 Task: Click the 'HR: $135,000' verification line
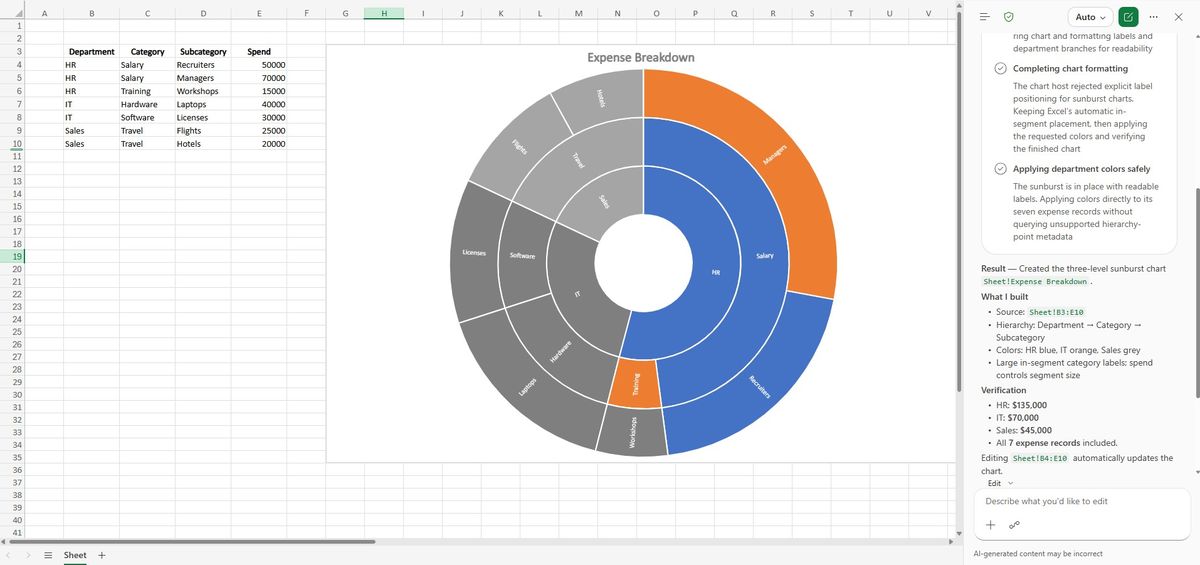tap(1022, 405)
